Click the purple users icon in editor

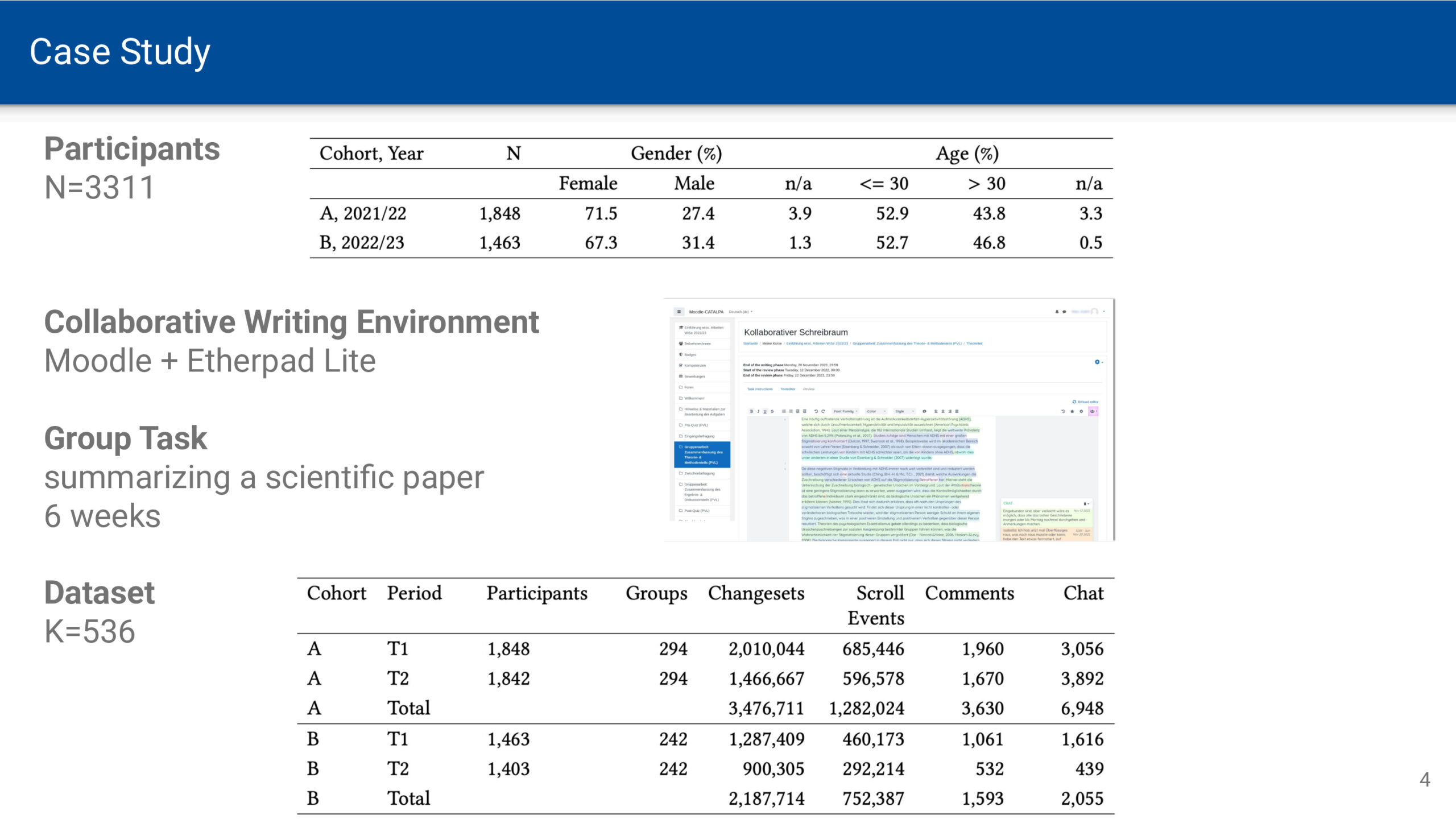[x=1093, y=411]
